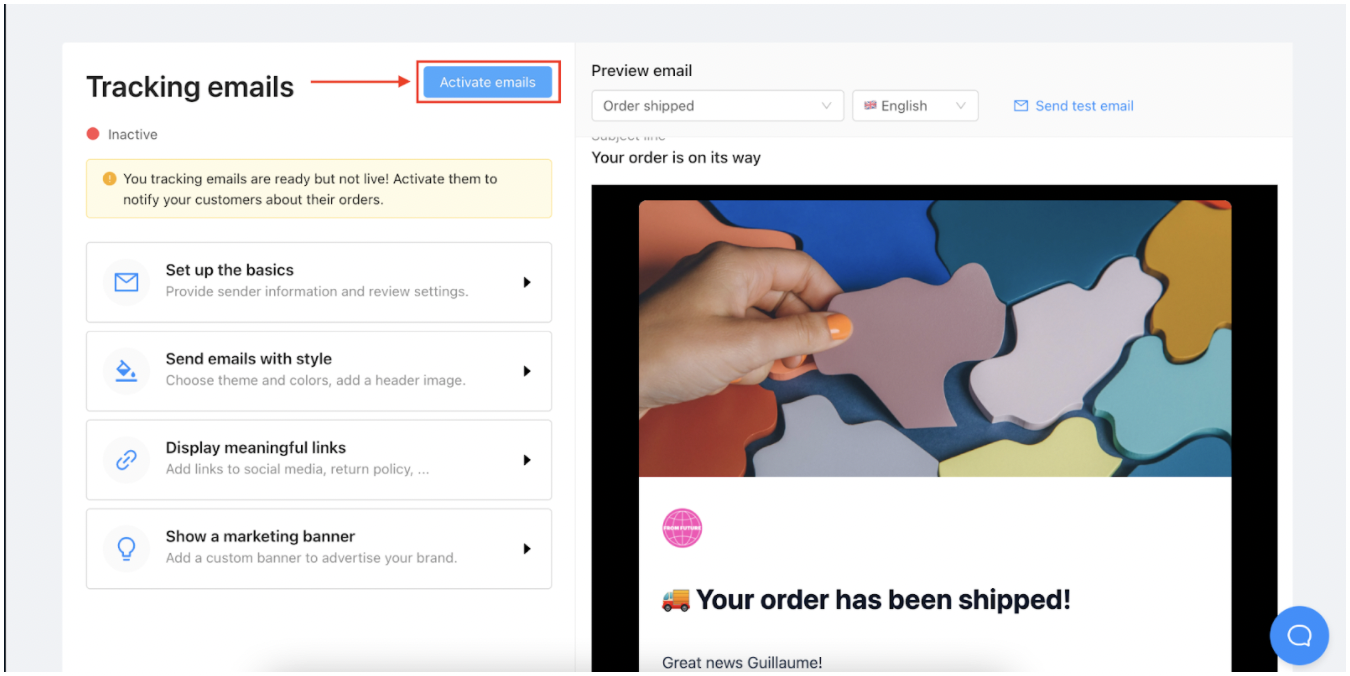Expand the Send emails with style arrow
This screenshot has width=1350, height=676.
[527, 371]
